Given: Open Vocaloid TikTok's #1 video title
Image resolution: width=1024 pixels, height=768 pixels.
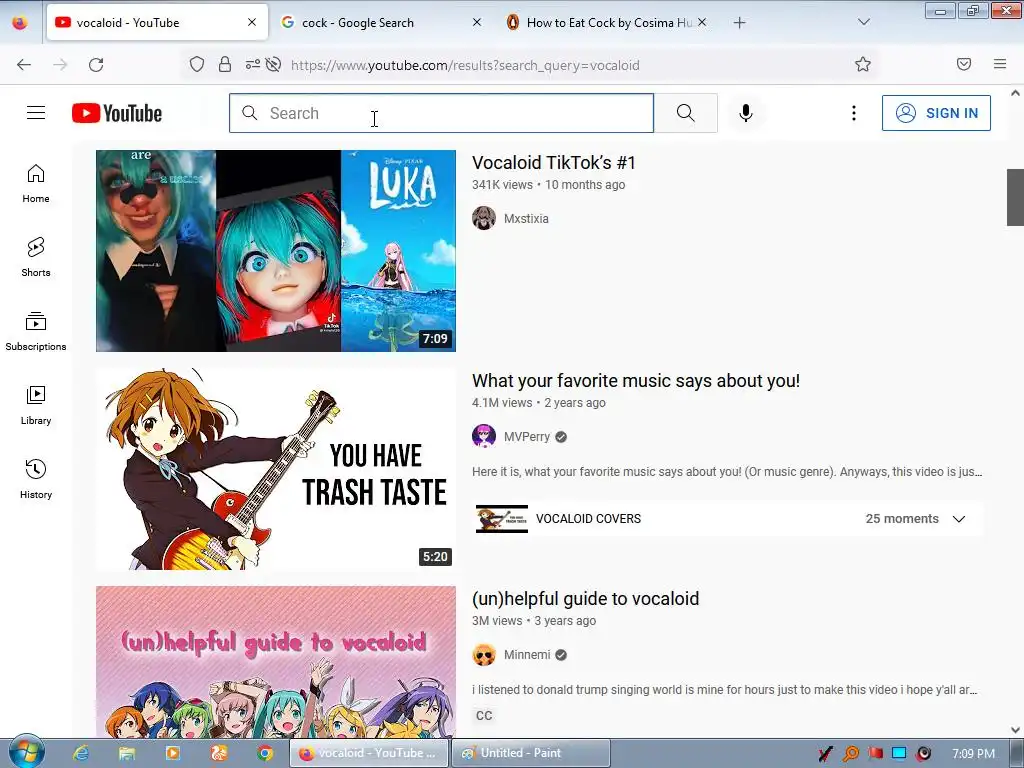Looking at the screenshot, I should click(x=554, y=163).
